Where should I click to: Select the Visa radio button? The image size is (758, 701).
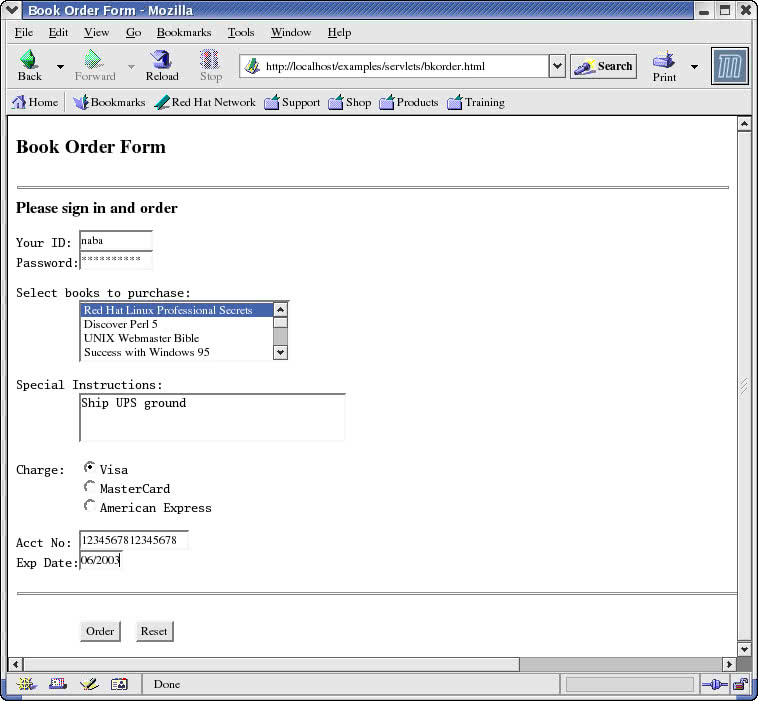coord(89,467)
